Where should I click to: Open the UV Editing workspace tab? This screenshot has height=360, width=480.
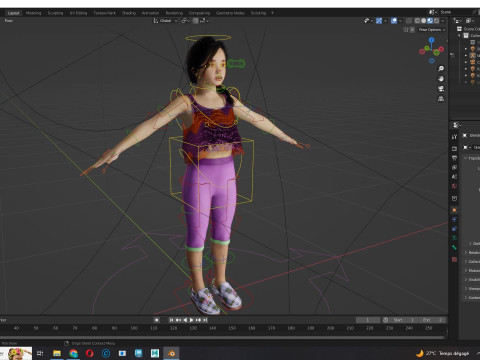tap(78, 13)
